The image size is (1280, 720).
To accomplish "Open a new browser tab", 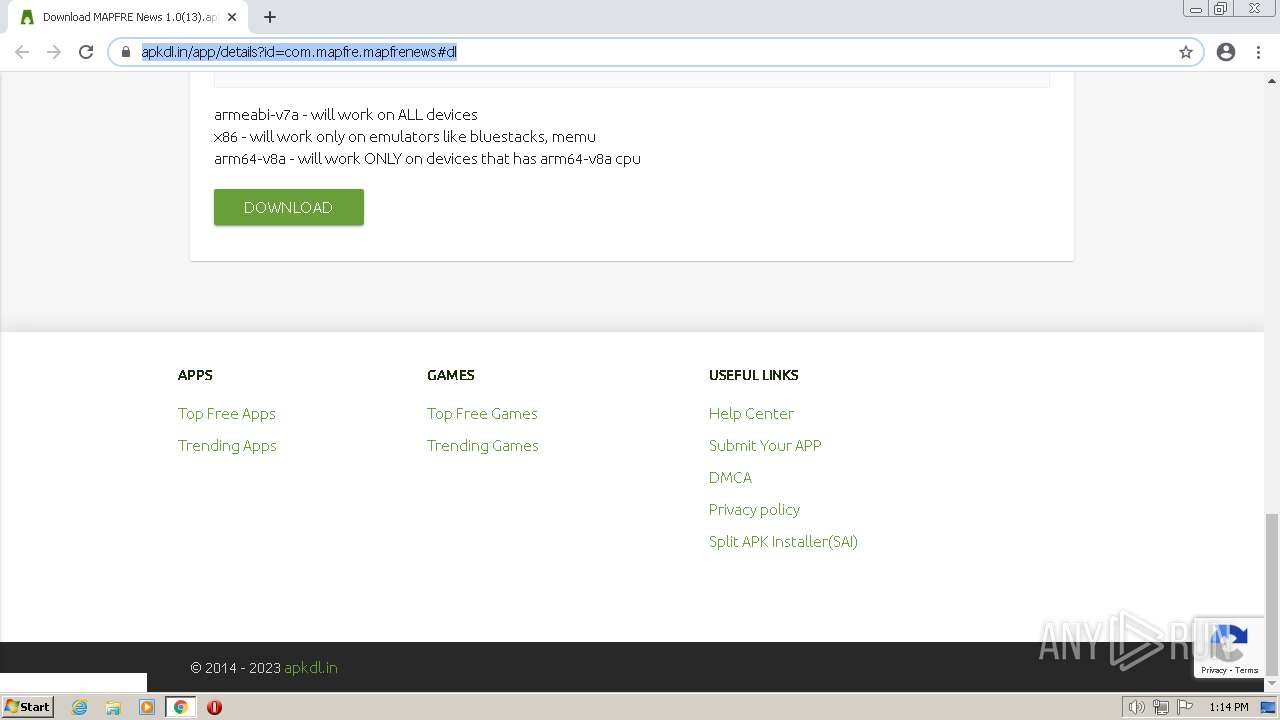I will 270,17.
